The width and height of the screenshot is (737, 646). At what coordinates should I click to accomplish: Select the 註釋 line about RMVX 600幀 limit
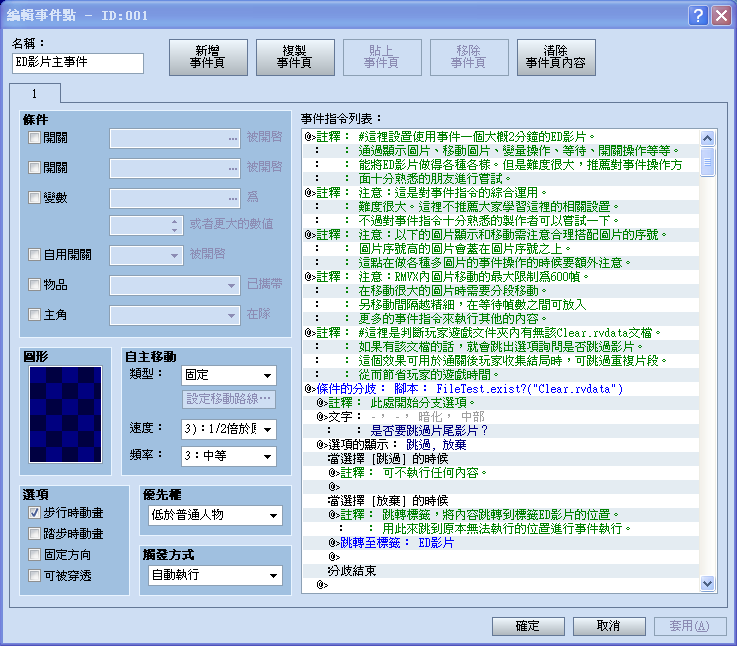click(501, 276)
